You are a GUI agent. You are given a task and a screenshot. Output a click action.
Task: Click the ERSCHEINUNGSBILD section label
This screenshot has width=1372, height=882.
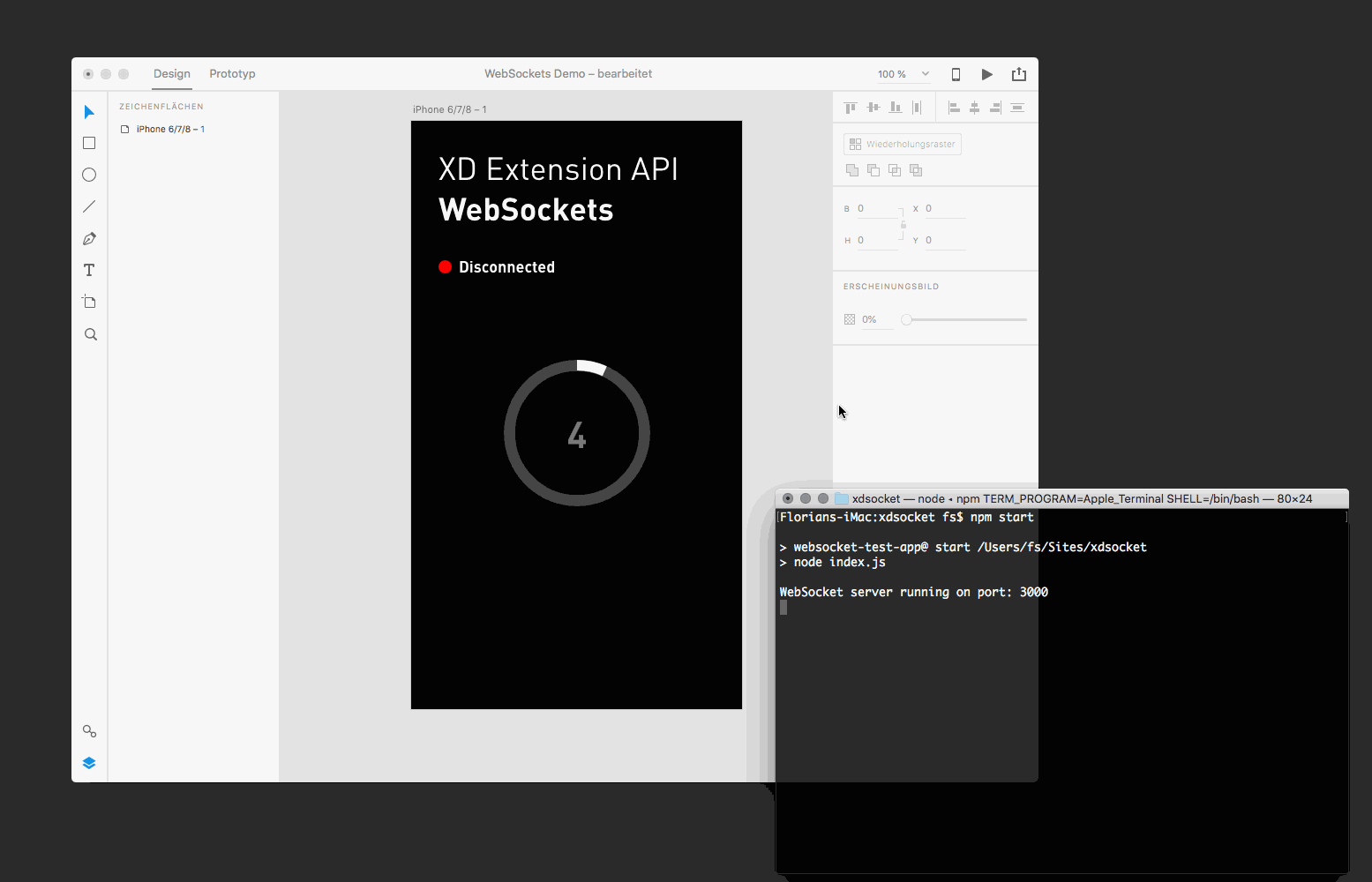(x=891, y=287)
